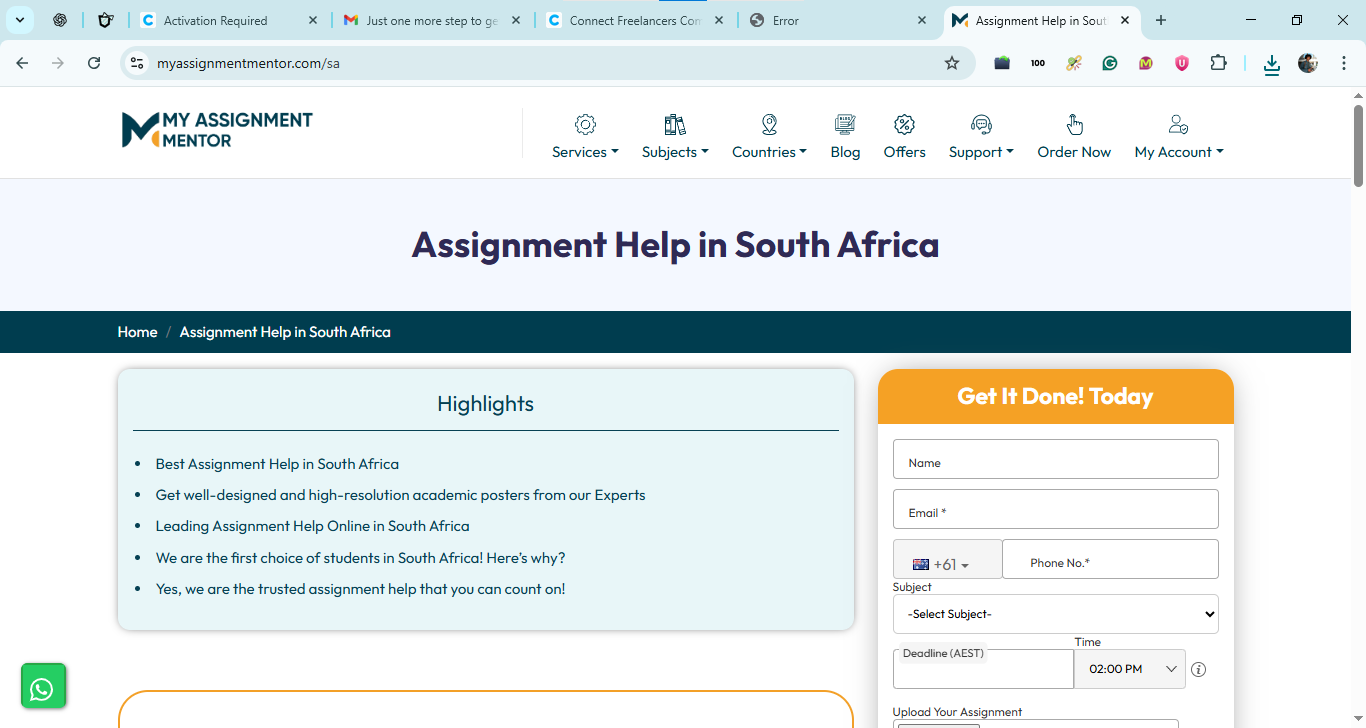Click the Offers nav link
The height and width of the screenshot is (728, 1366).
point(904,152)
